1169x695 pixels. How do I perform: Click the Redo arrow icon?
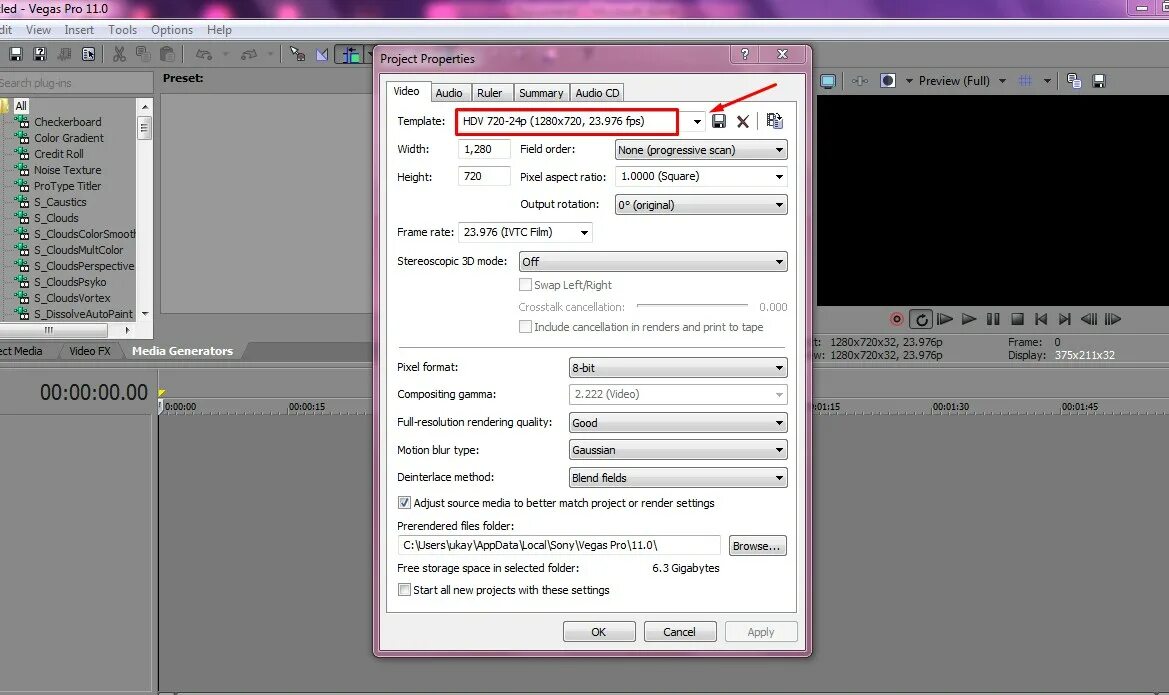(249, 54)
